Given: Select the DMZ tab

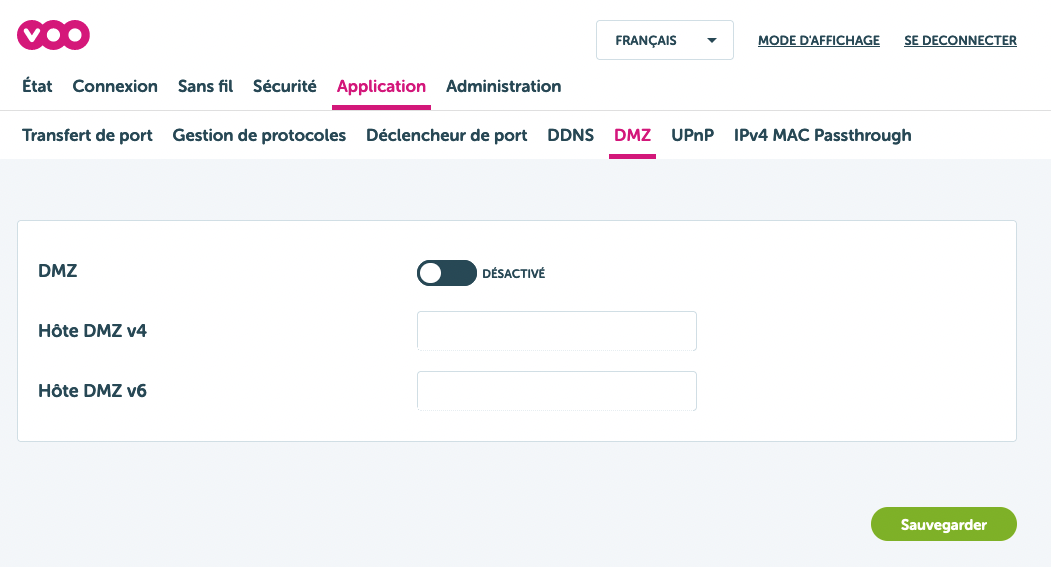Looking at the screenshot, I should (x=632, y=136).
